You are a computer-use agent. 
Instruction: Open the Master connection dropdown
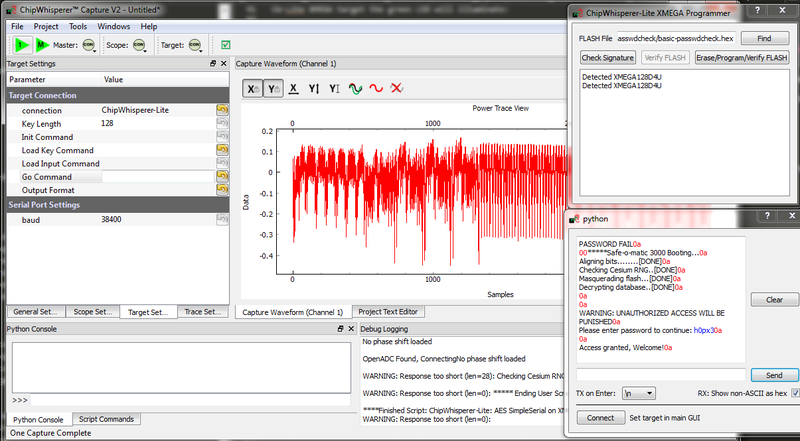pos(90,45)
